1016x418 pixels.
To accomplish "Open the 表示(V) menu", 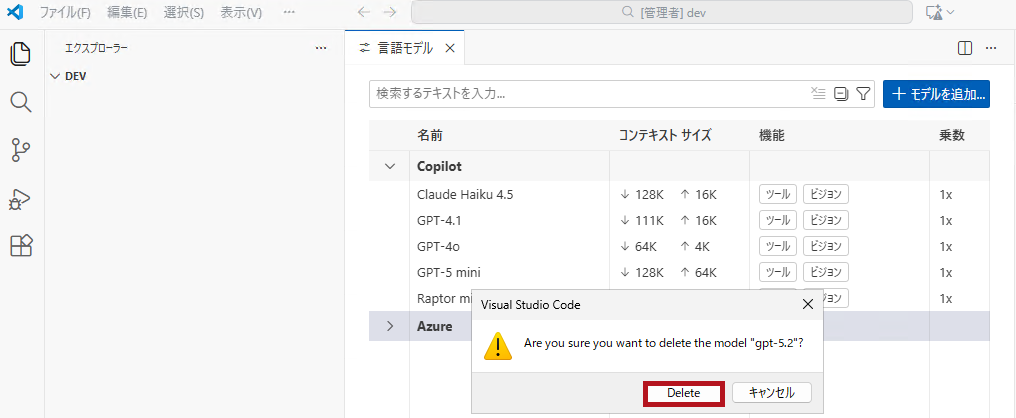I will coord(241,12).
